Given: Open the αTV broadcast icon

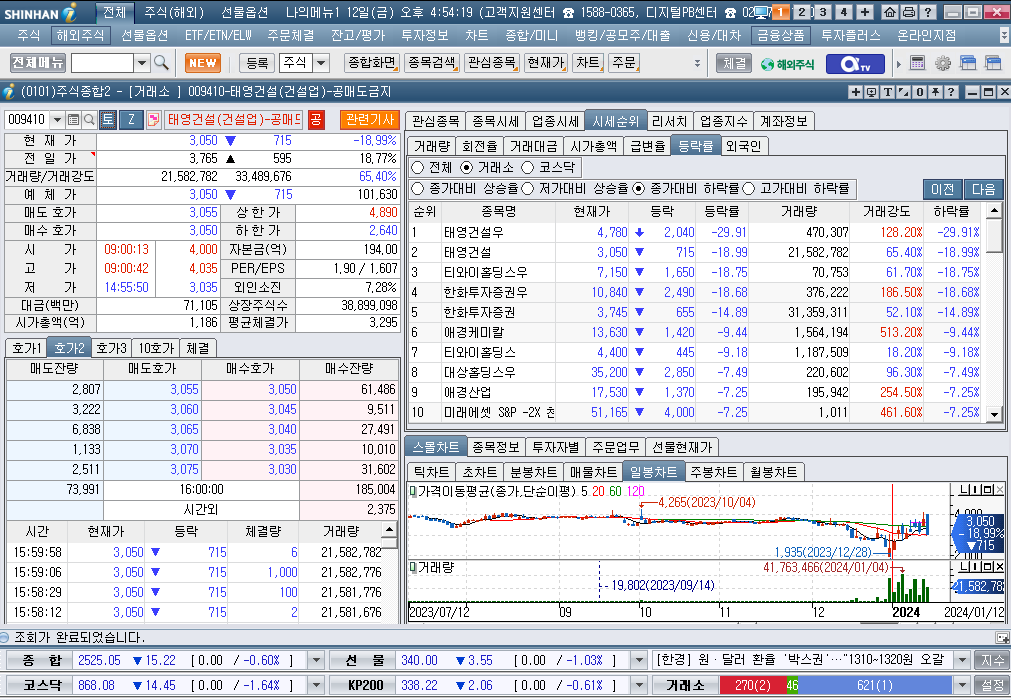Looking at the screenshot, I should point(856,63).
